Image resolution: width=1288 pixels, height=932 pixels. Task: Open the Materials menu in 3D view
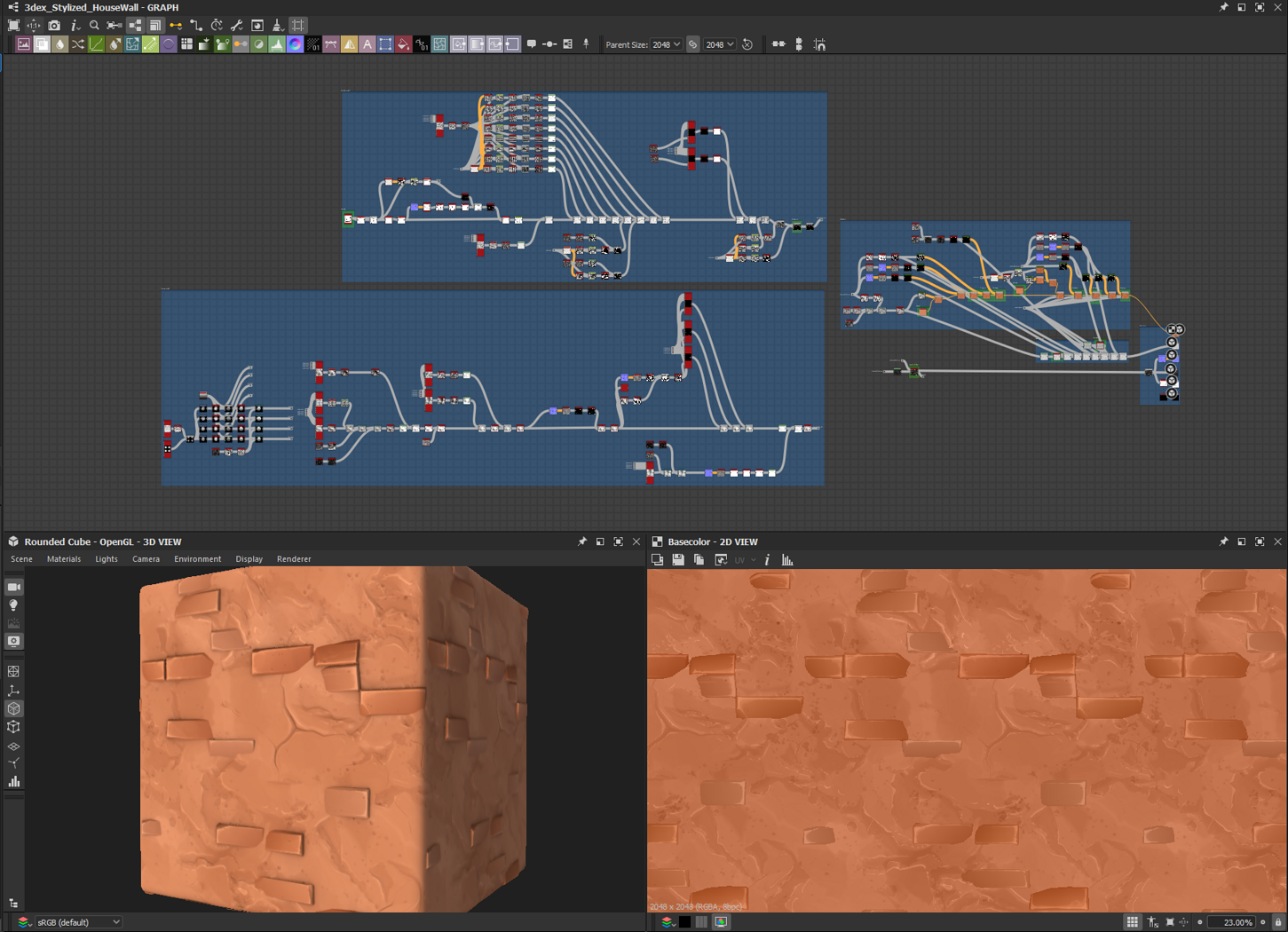click(x=64, y=559)
